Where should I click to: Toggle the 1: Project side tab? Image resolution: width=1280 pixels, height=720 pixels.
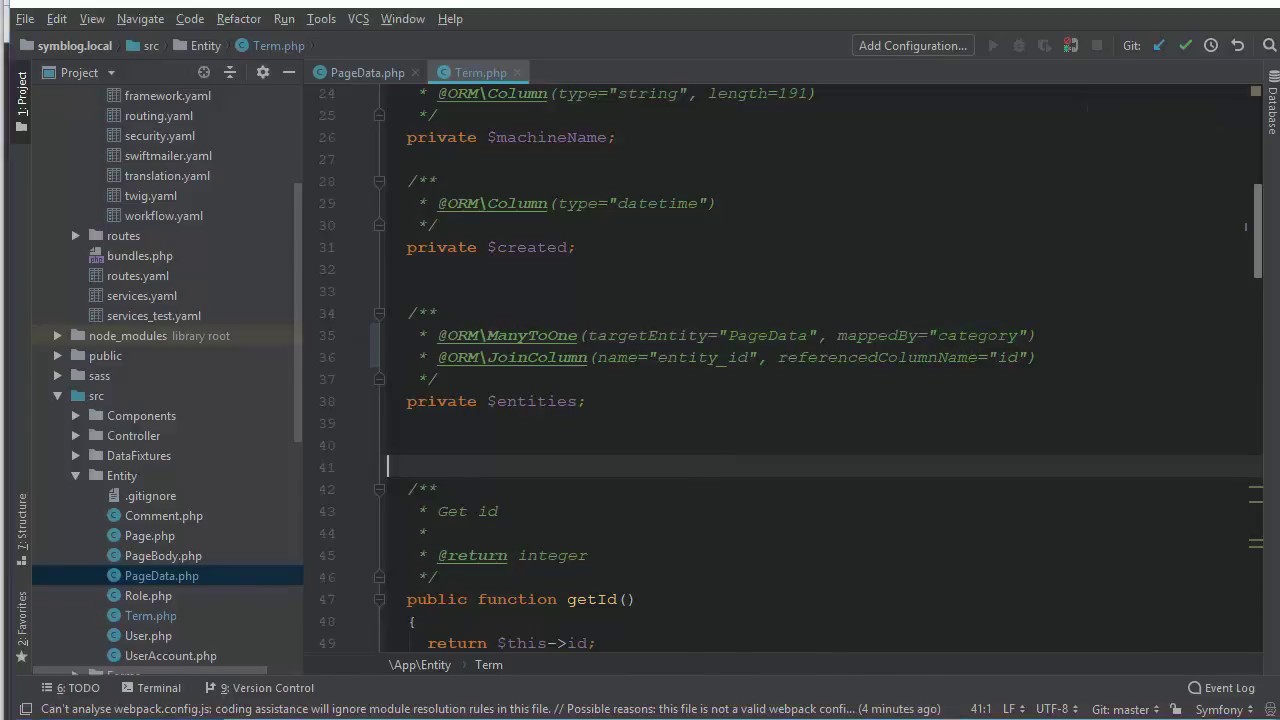pos(21,101)
